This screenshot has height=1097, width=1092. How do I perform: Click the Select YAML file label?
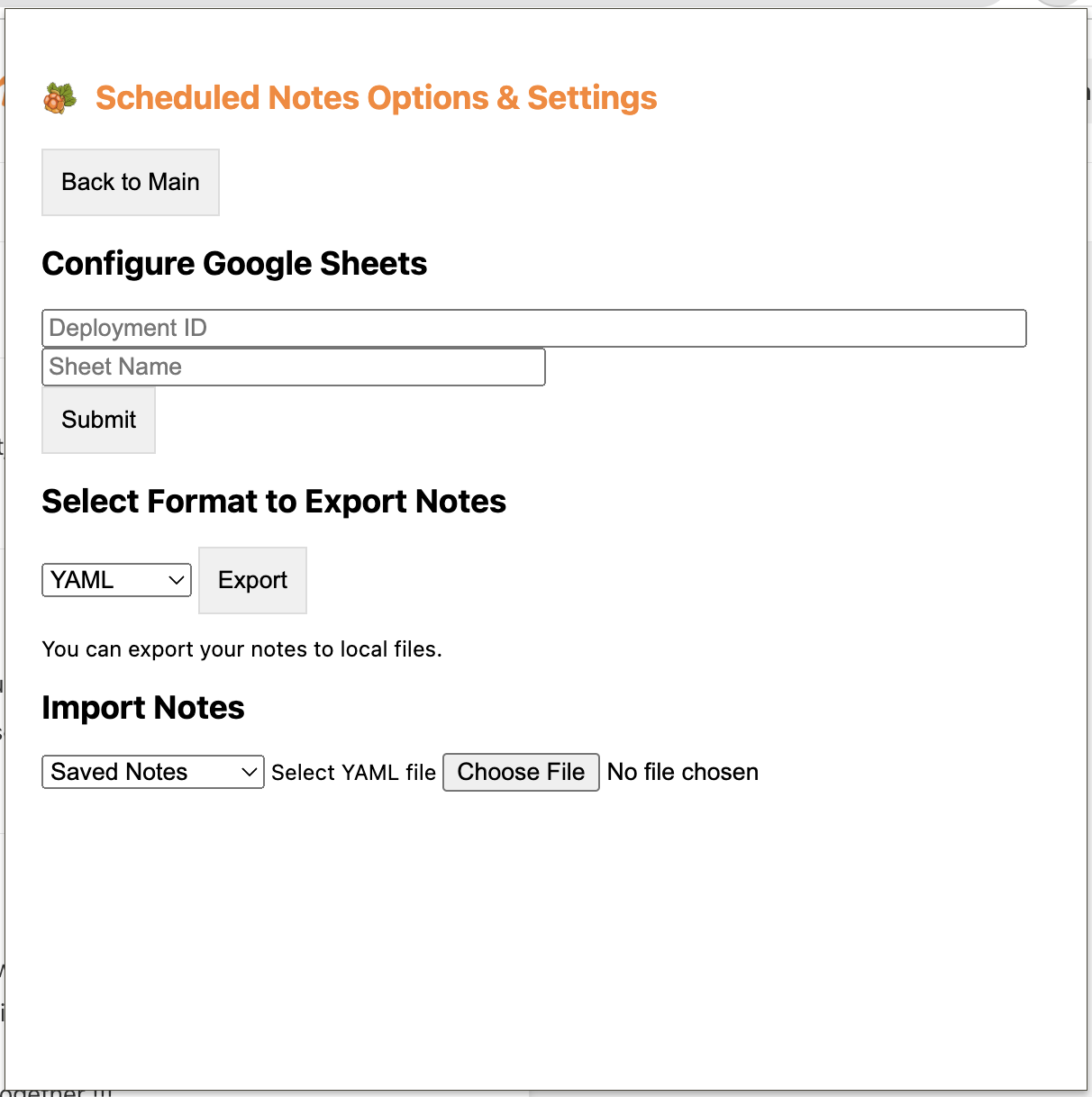353,772
